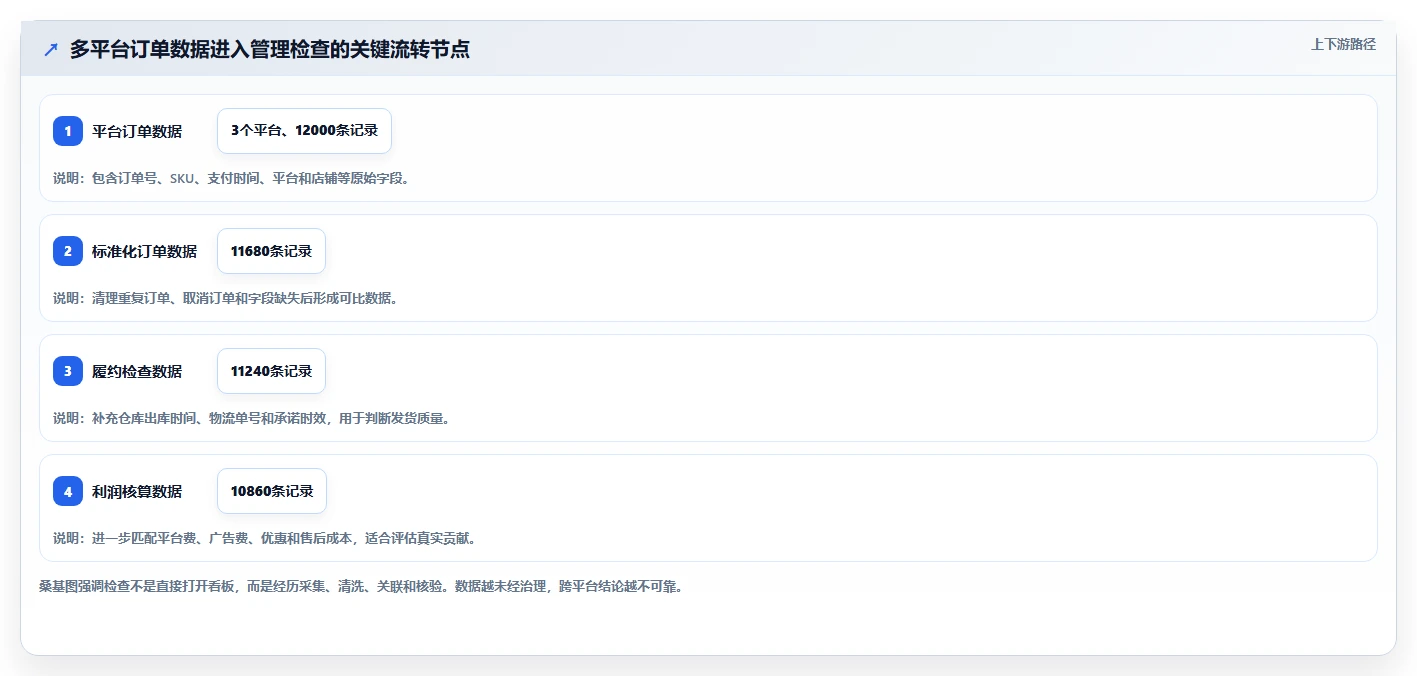
Task: Click the description about 补充仓库出库时间
Action: (251, 418)
